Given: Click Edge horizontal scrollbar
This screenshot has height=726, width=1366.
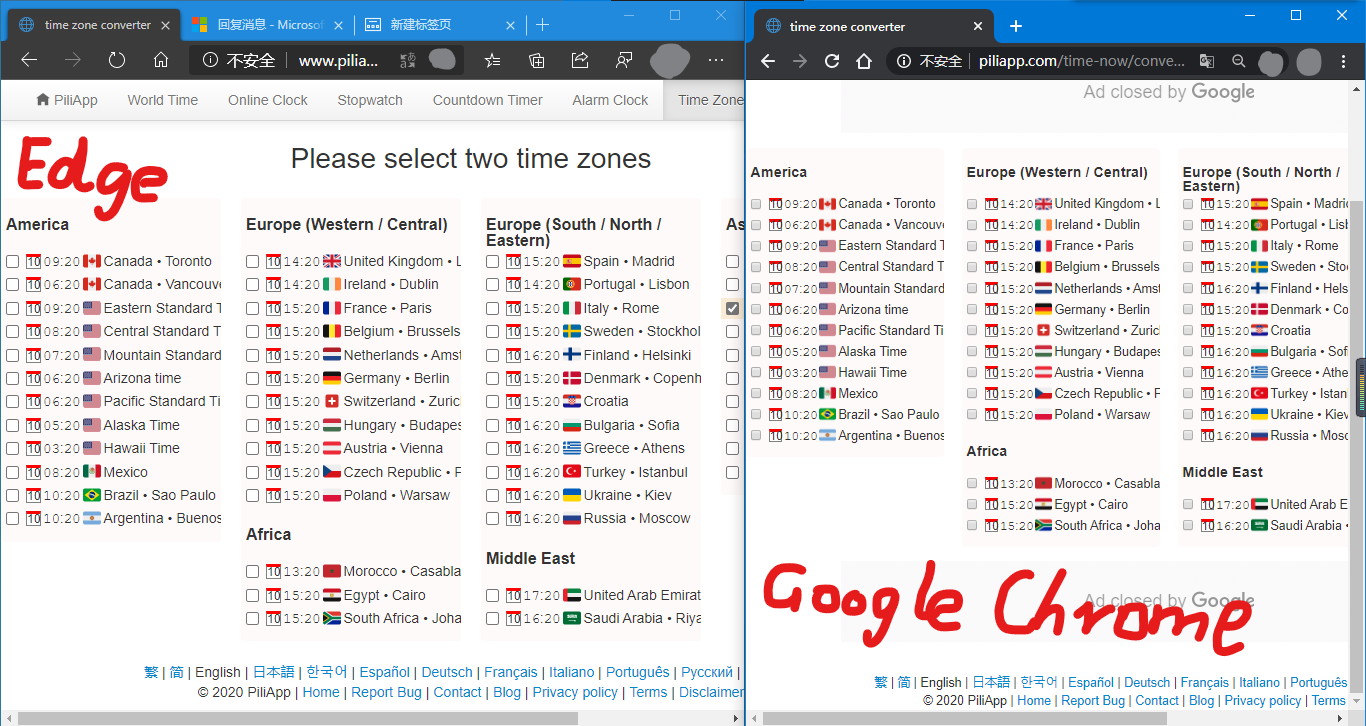Looking at the screenshot, I should pyautogui.click(x=299, y=718).
